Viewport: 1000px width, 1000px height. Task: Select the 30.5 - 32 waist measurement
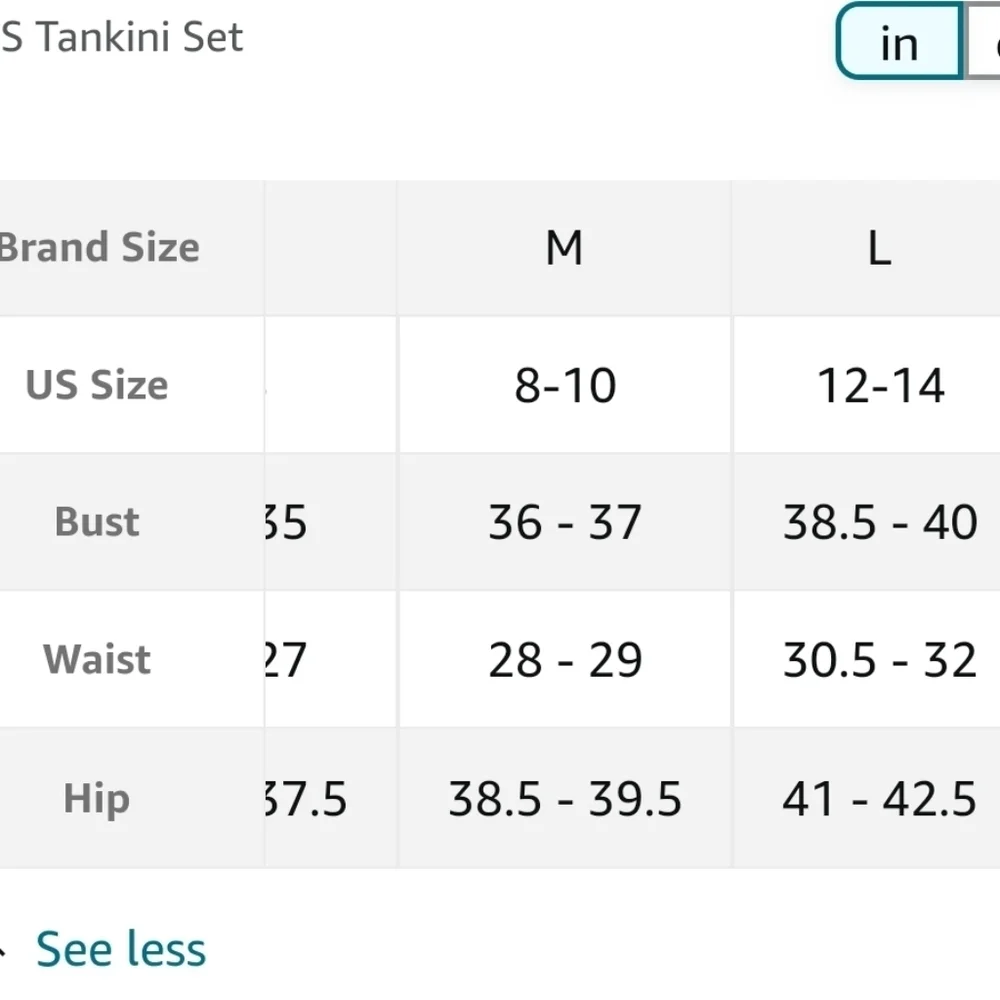[x=880, y=659]
